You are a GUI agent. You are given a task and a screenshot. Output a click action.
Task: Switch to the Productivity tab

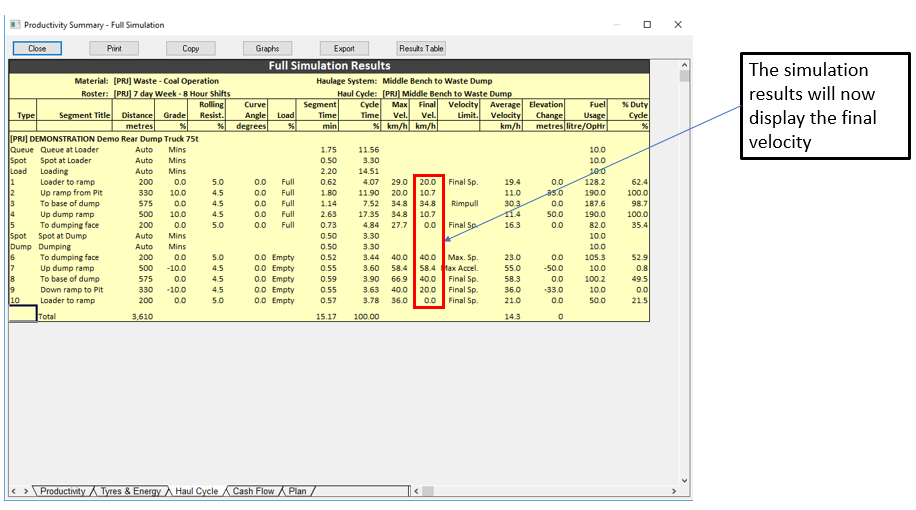pos(63,491)
